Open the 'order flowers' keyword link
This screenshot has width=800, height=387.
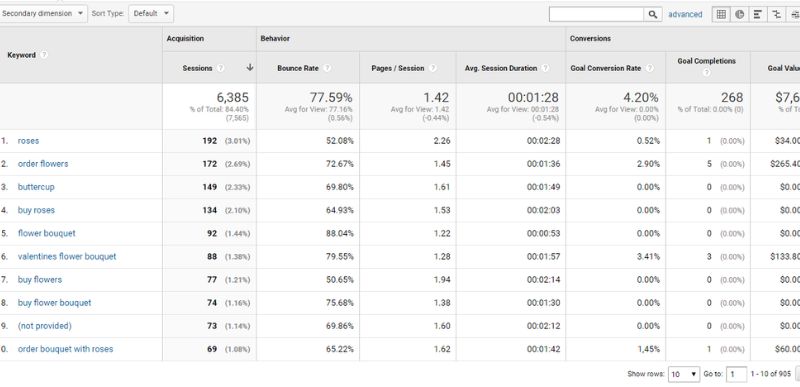coord(43,164)
